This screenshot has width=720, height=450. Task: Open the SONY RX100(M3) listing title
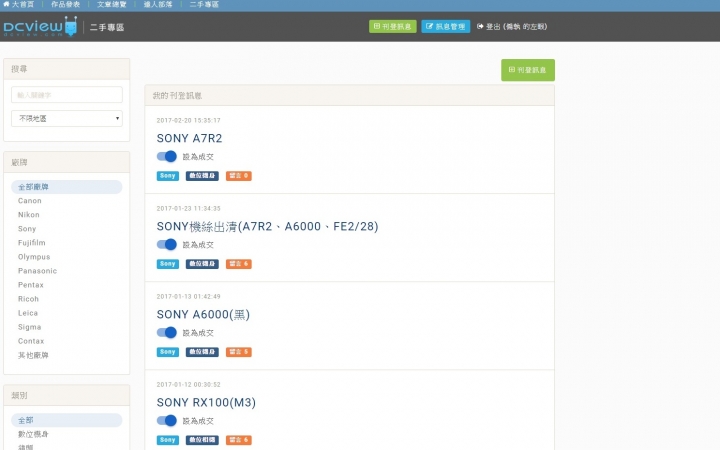[206, 403]
